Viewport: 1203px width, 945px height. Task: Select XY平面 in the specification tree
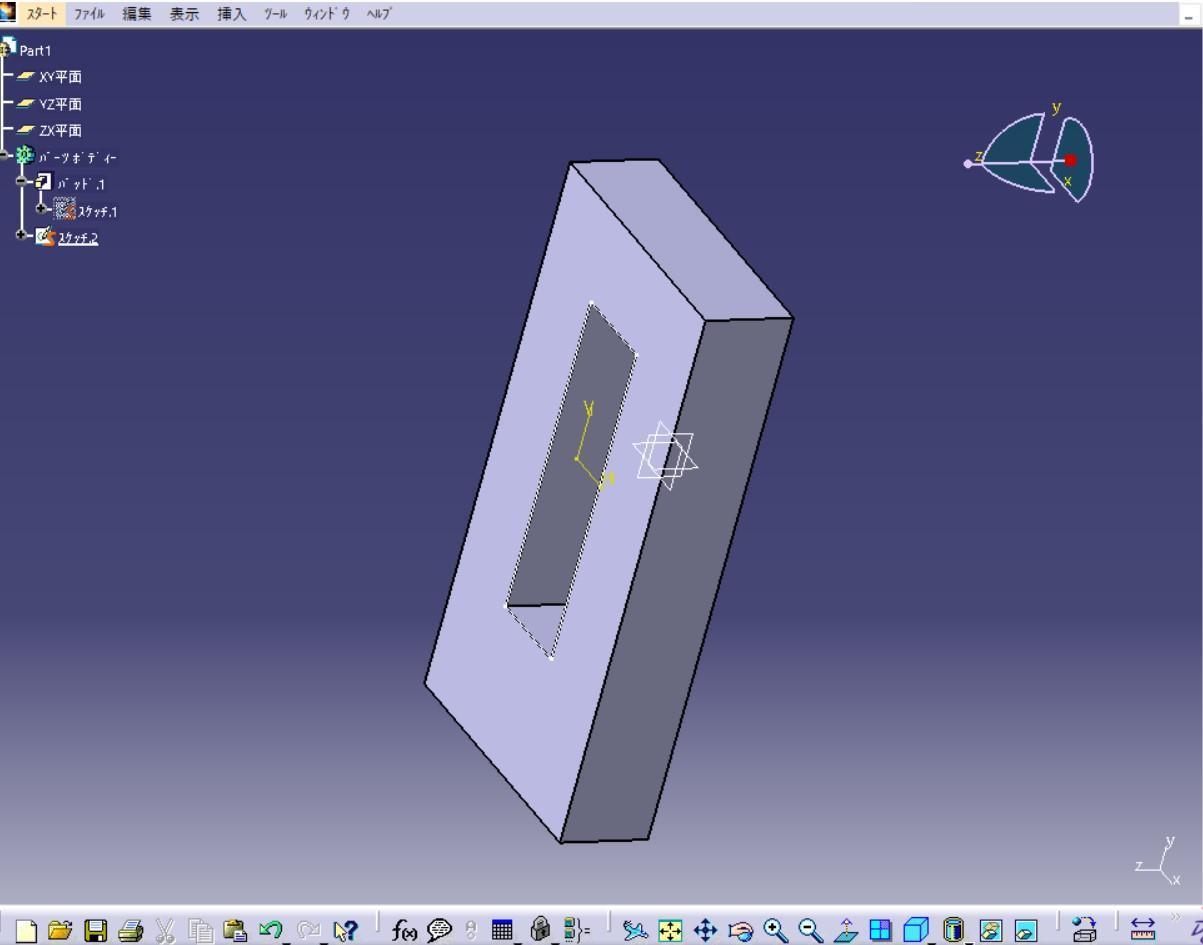pos(60,77)
